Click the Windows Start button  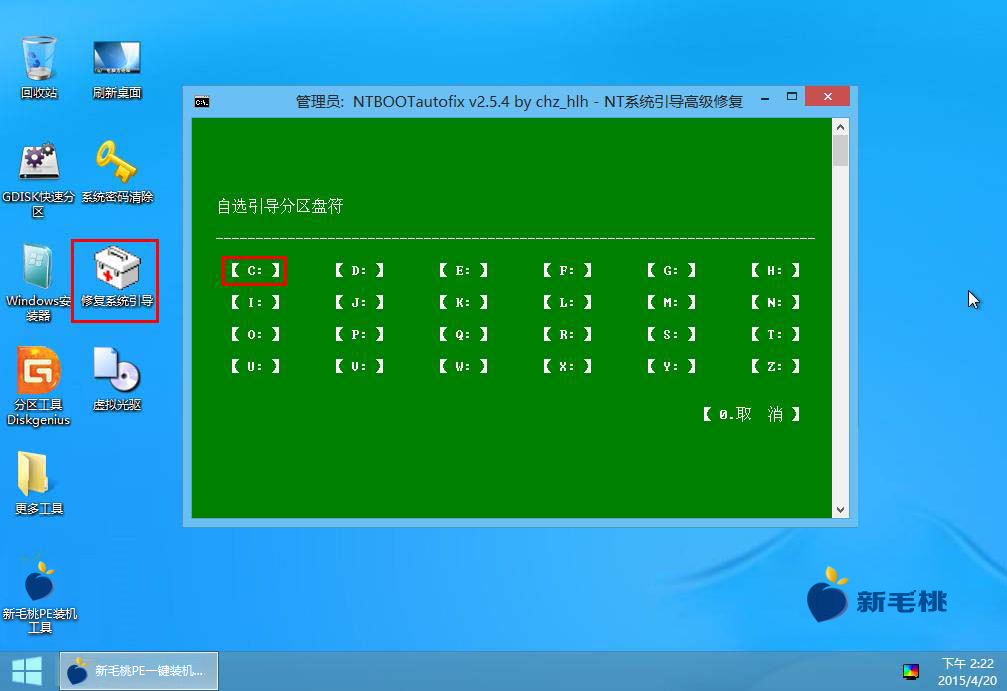tap(27, 671)
